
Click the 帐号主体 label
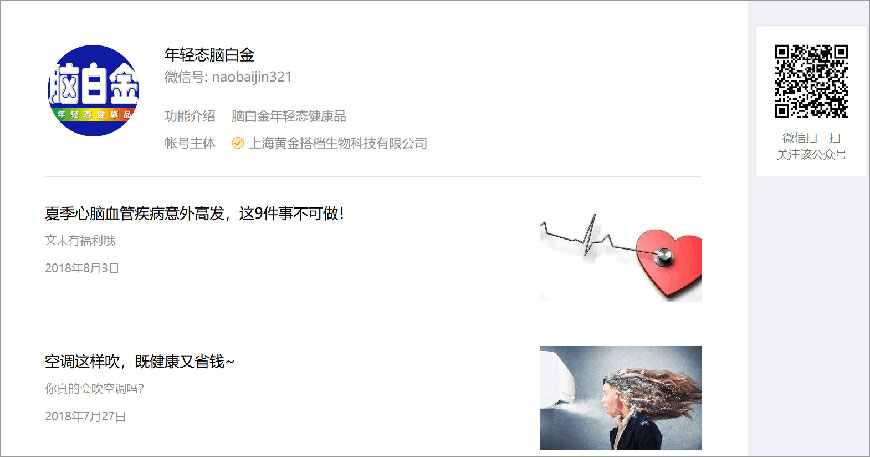tap(189, 143)
